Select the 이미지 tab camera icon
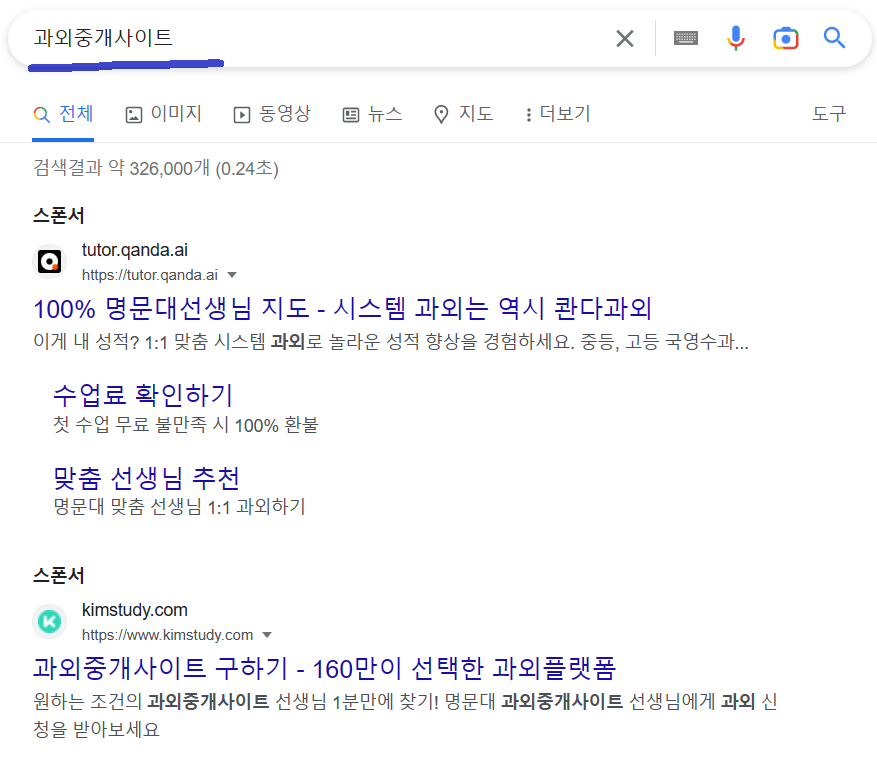Viewport: 877px width, 782px height. [x=133, y=114]
